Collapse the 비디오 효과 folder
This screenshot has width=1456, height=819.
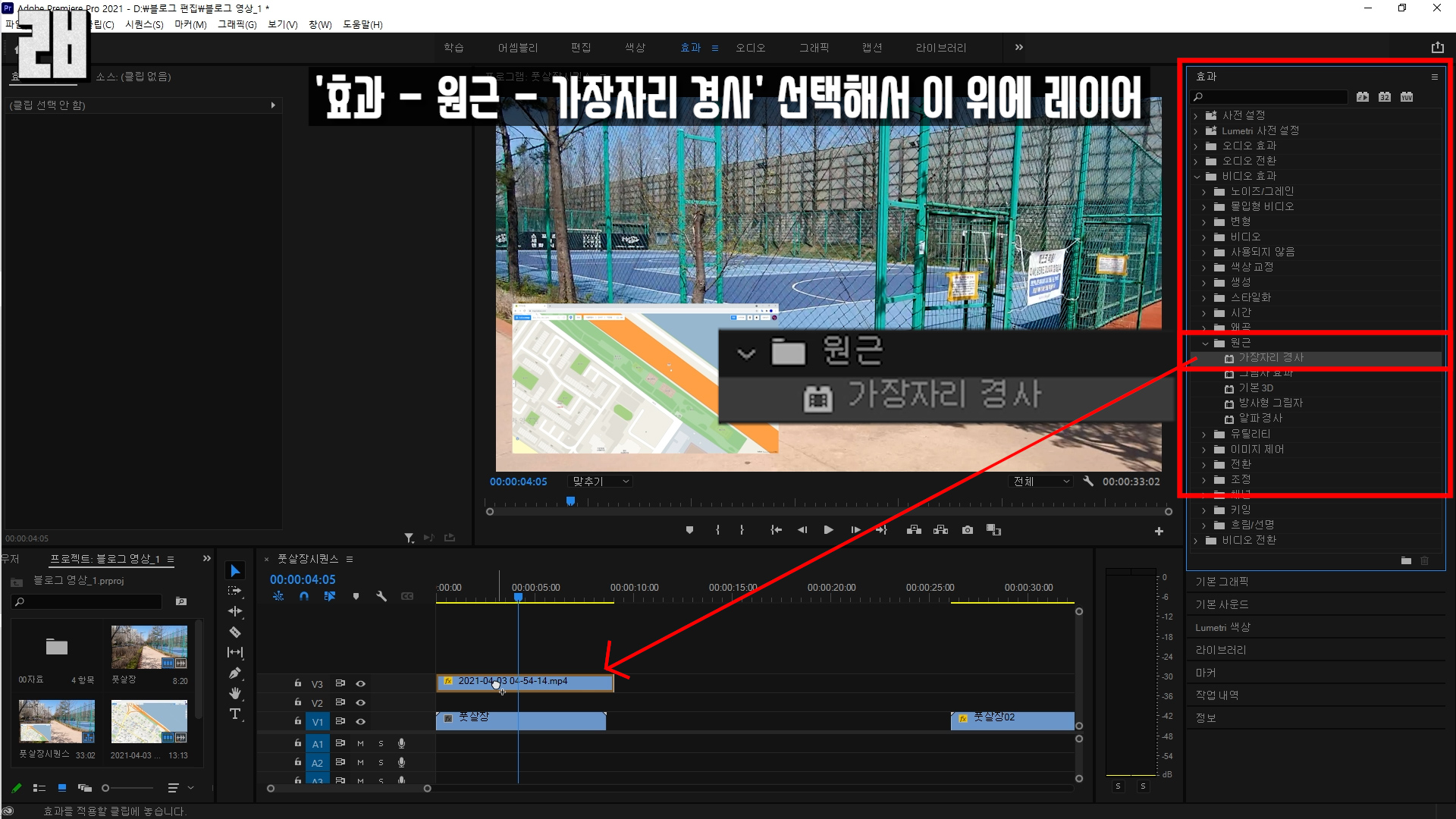click(1197, 177)
